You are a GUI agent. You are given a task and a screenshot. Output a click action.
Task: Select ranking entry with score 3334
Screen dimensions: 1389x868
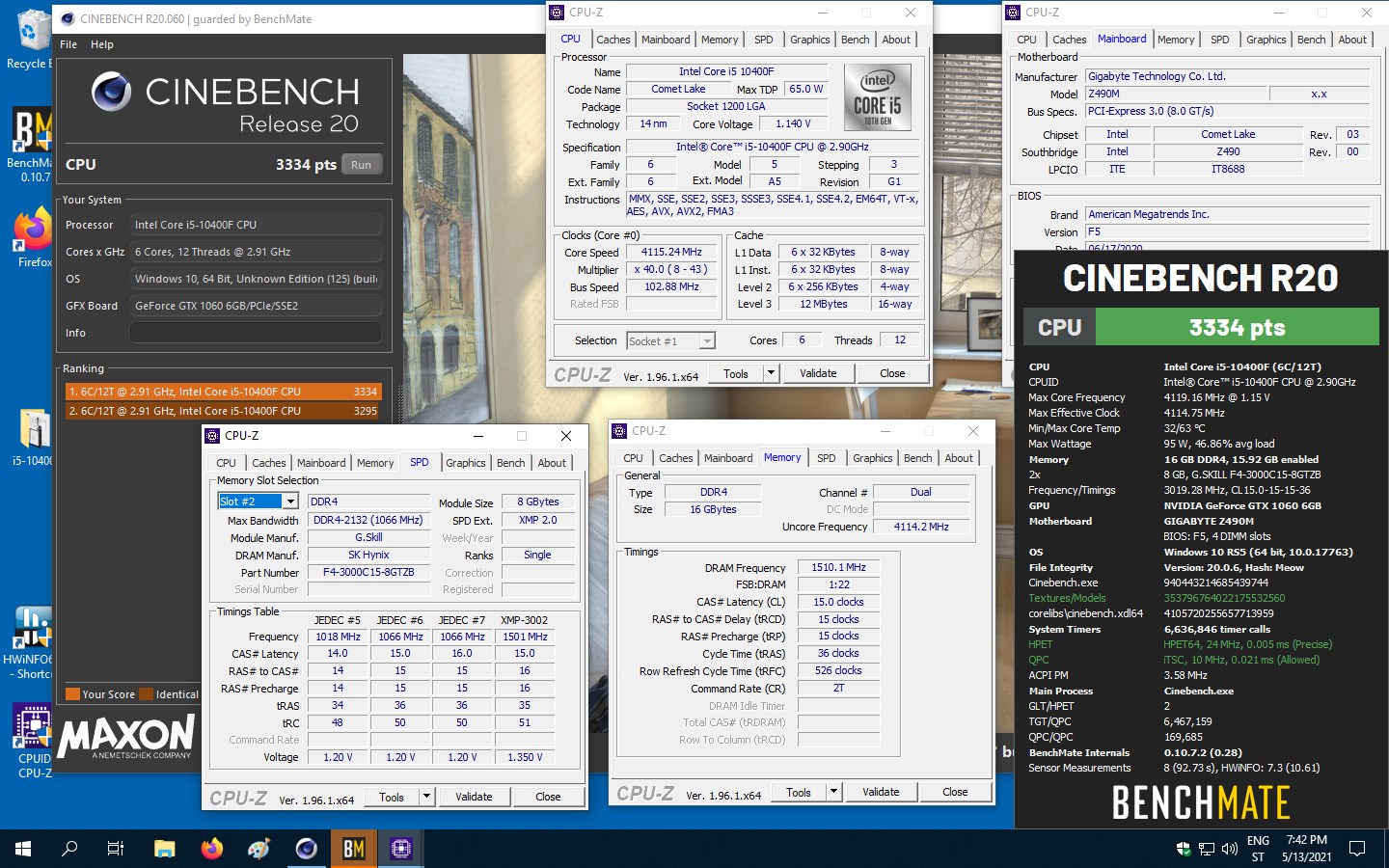click(x=223, y=392)
